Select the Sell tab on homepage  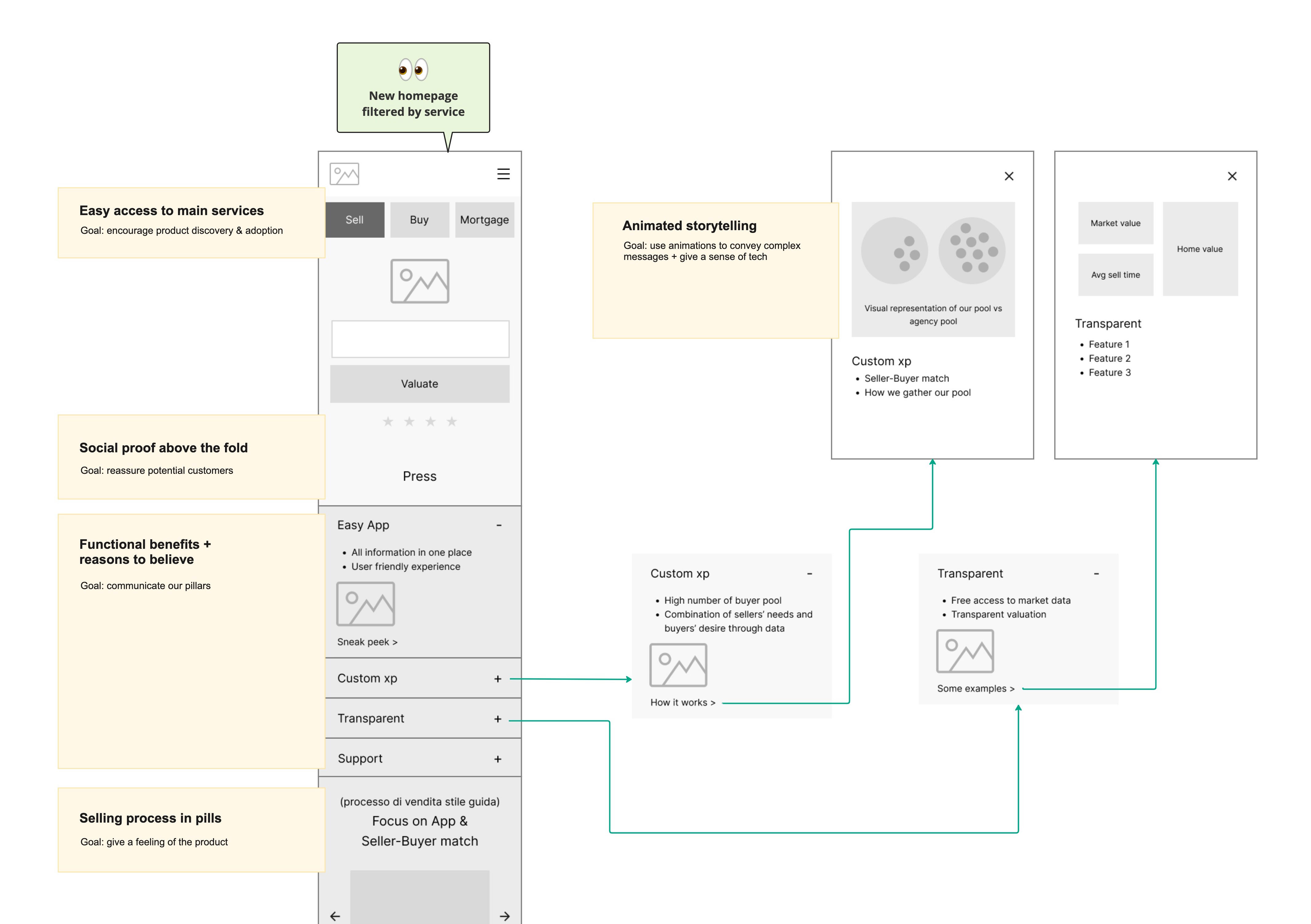pyautogui.click(x=356, y=220)
